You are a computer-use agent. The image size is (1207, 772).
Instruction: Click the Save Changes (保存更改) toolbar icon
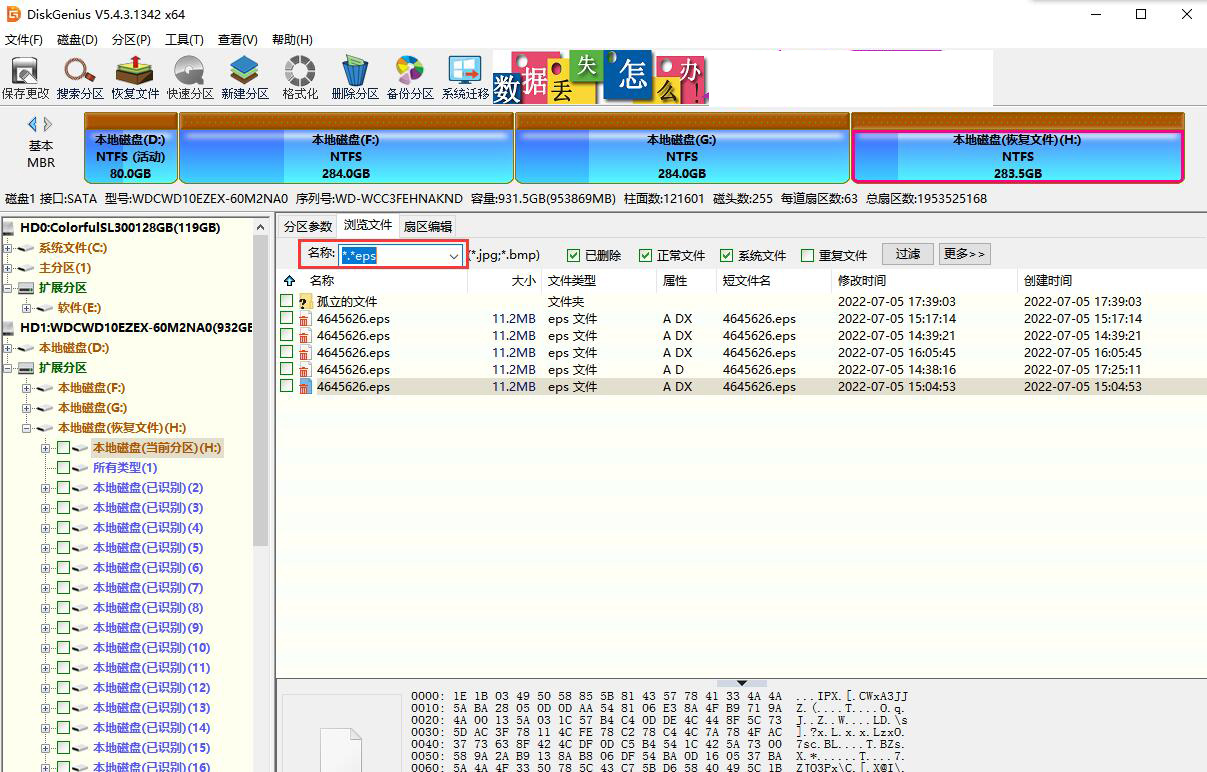24,78
